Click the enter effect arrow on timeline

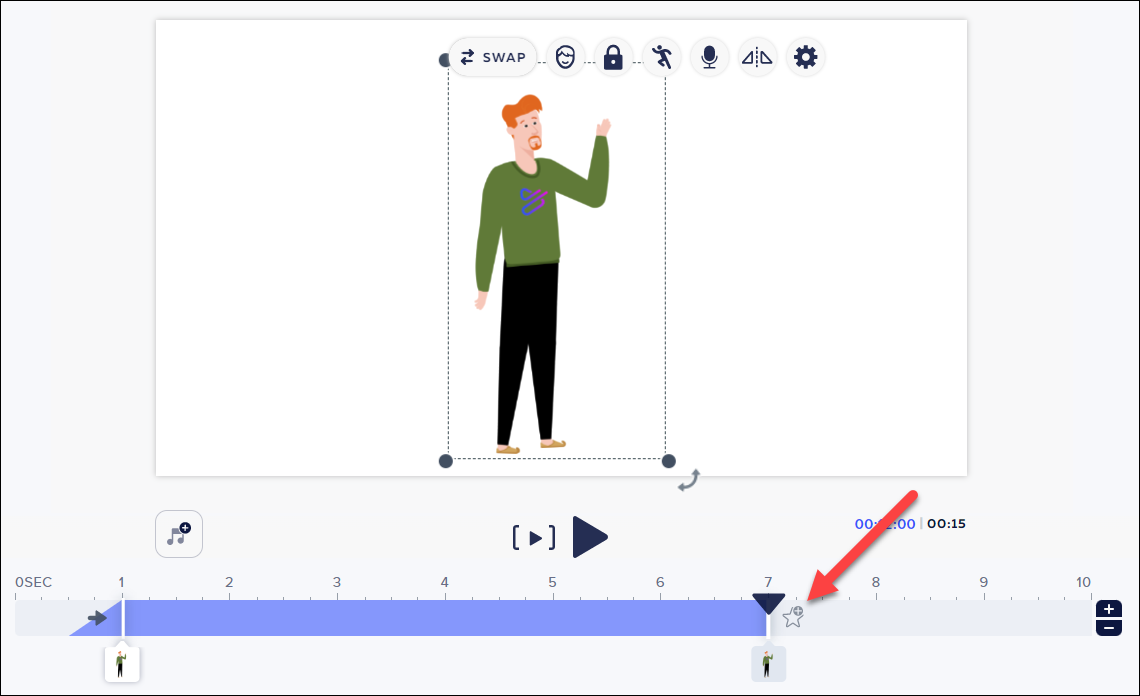97,618
